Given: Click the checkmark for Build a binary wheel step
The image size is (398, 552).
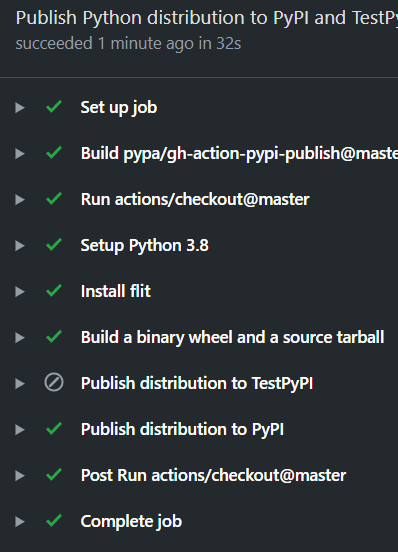Looking at the screenshot, I should tap(54, 337).
